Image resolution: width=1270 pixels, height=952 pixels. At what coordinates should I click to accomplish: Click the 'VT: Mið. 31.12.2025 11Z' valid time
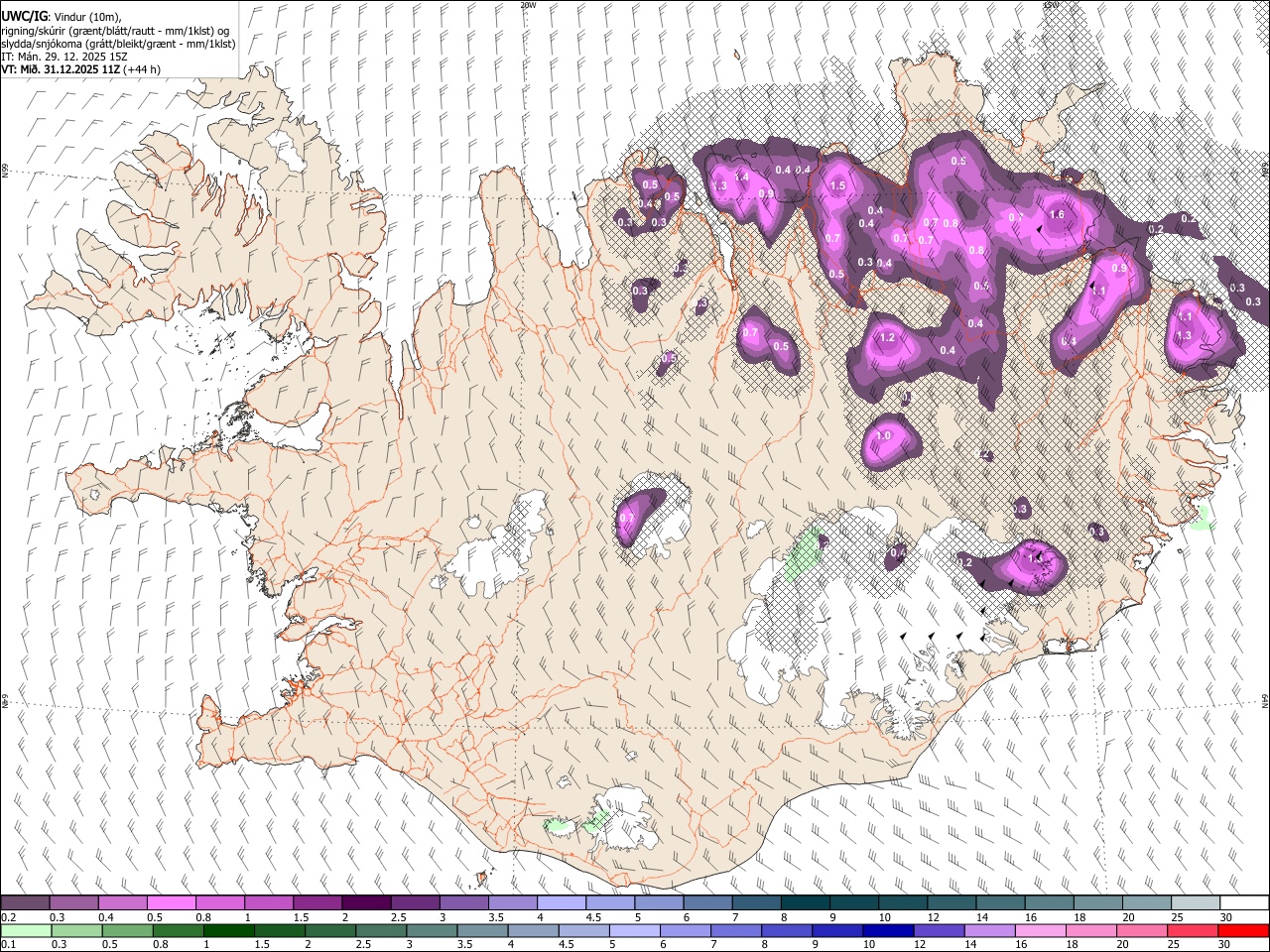point(60,69)
